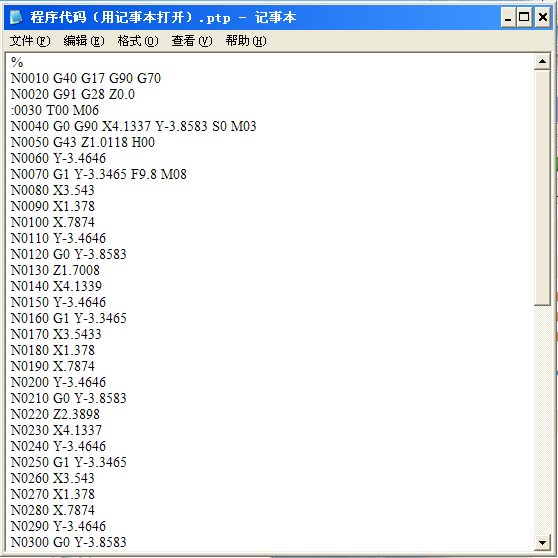Click line N0280 X.7874
558x558 pixels.
click(53, 510)
